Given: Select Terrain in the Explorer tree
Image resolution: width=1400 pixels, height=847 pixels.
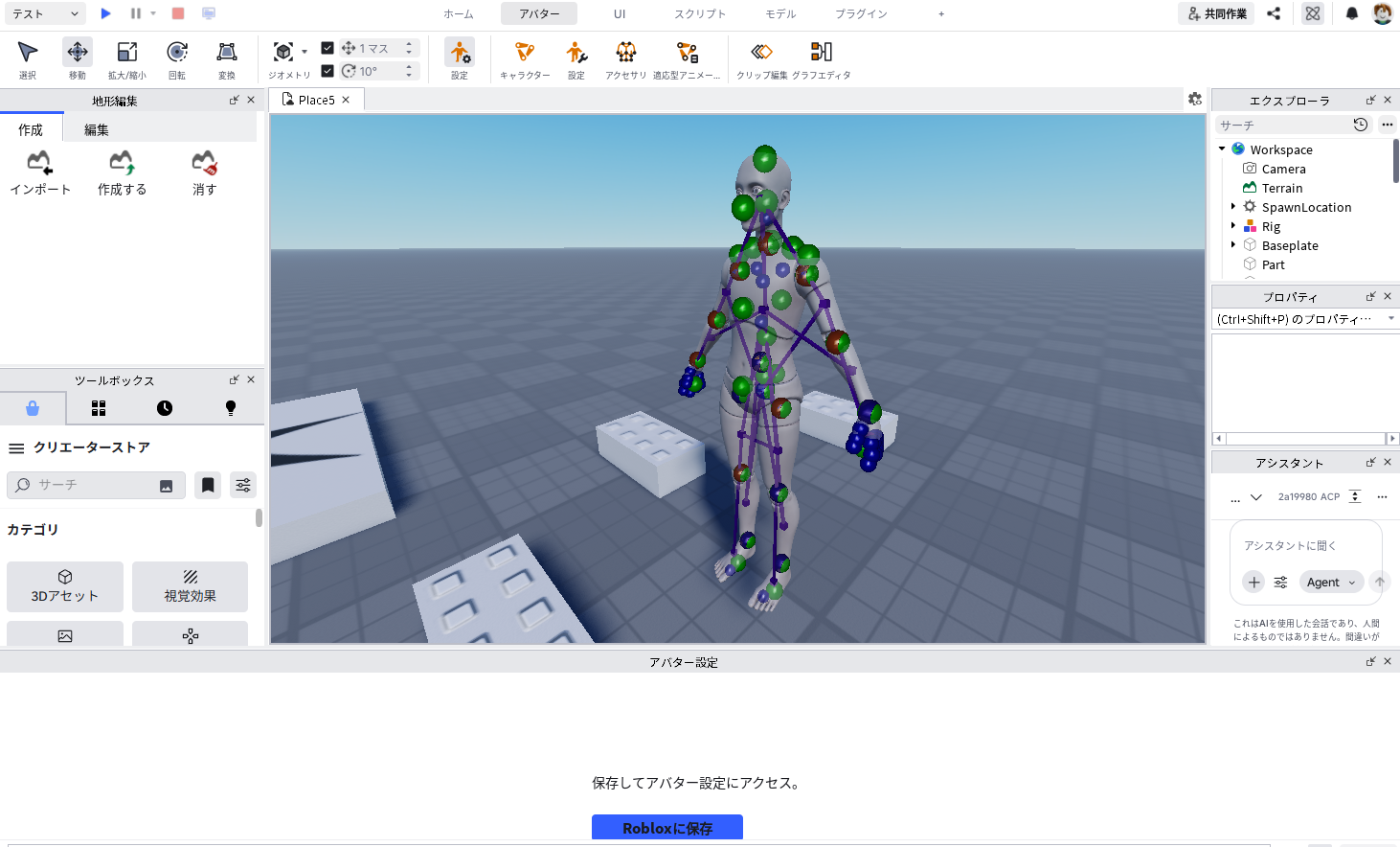Looking at the screenshot, I should pyautogui.click(x=1281, y=188).
